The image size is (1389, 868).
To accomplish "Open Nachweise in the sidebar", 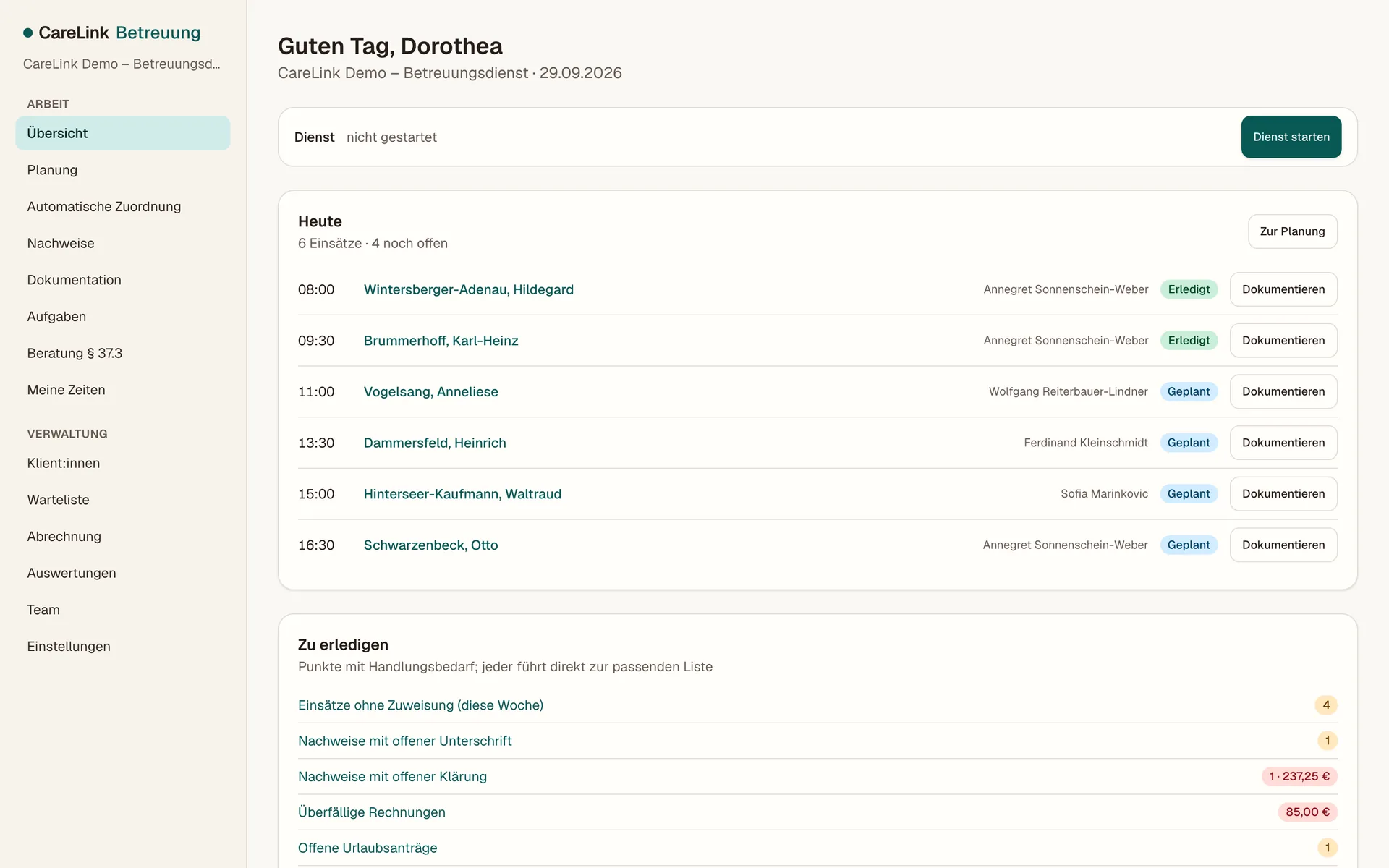I will pyautogui.click(x=123, y=243).
